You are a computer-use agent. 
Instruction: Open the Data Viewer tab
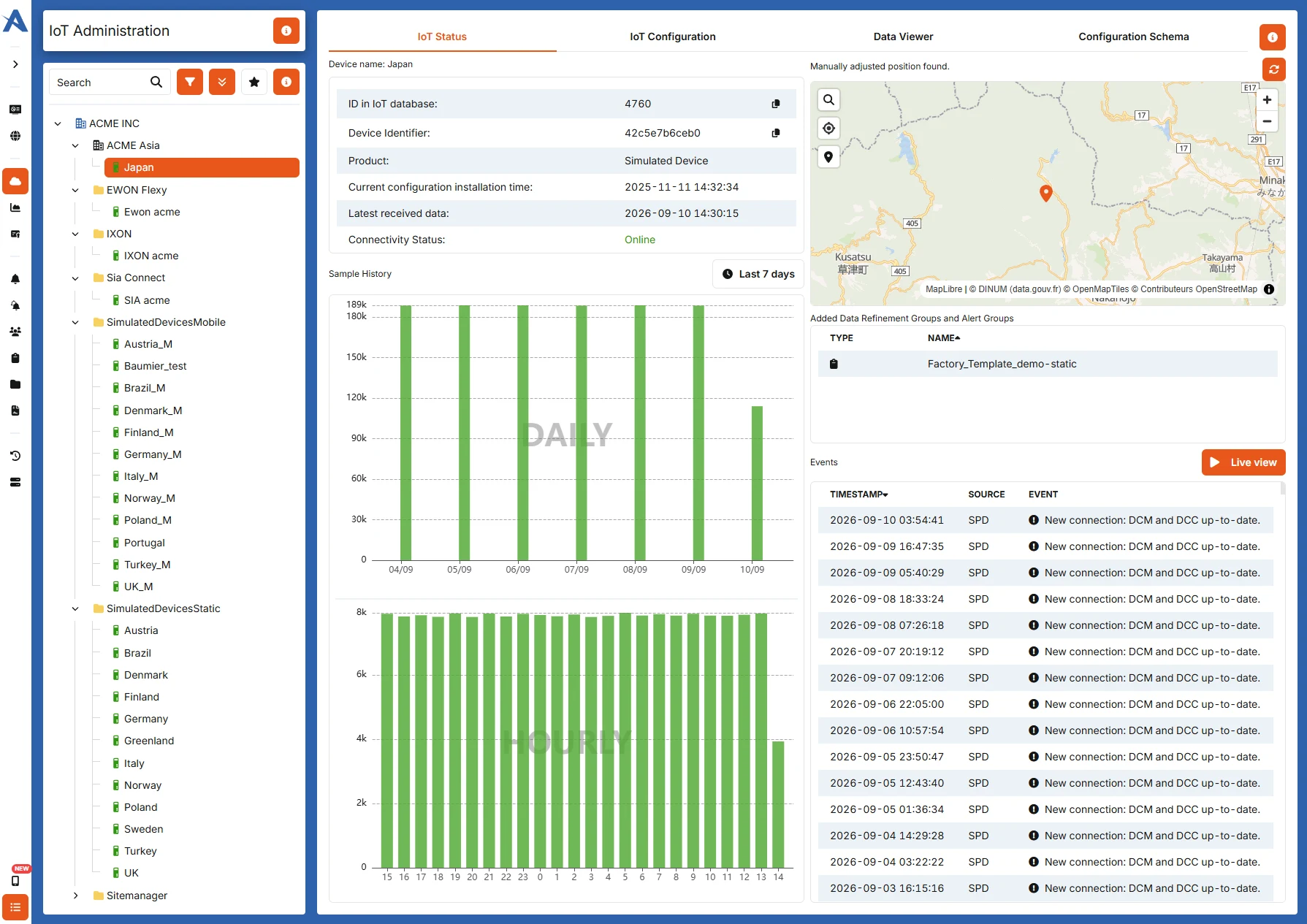click(903, 37)
